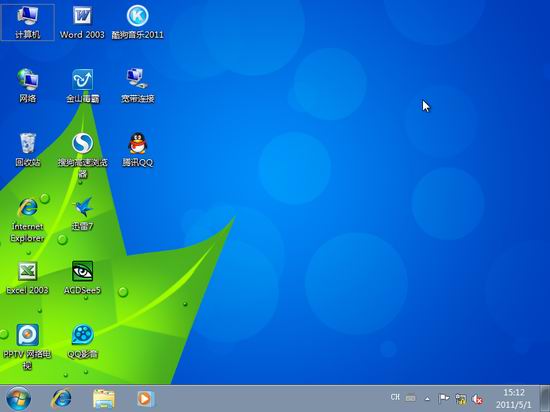Open Action Center flag icon
Viewport: 550px width, 412px height.
click(x=443, y=399)
